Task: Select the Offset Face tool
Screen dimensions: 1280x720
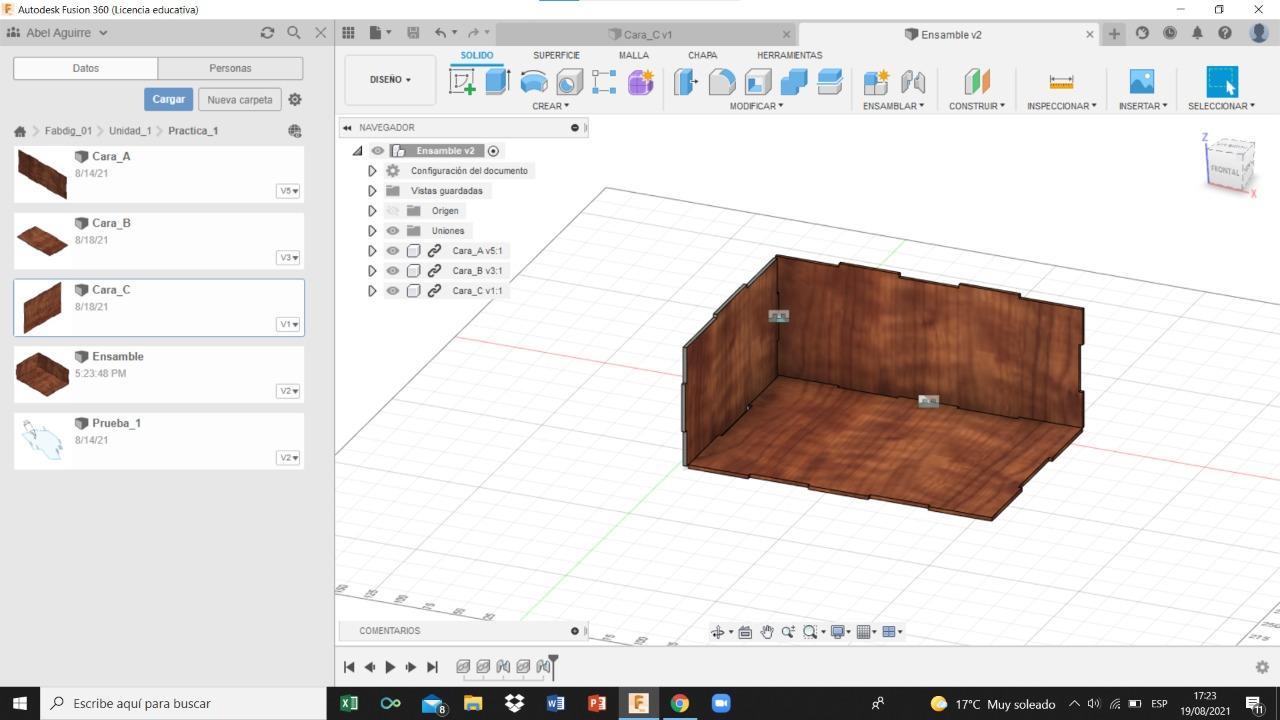Action: tap(830, 82)
